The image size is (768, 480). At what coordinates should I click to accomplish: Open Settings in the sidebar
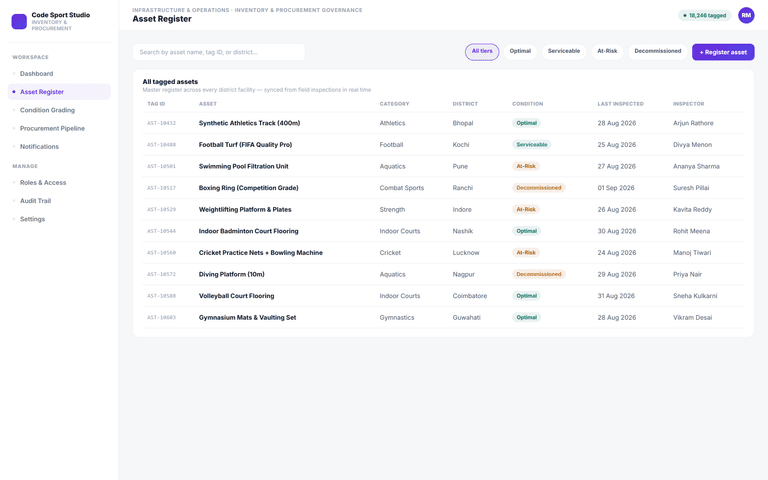point(59,219)
